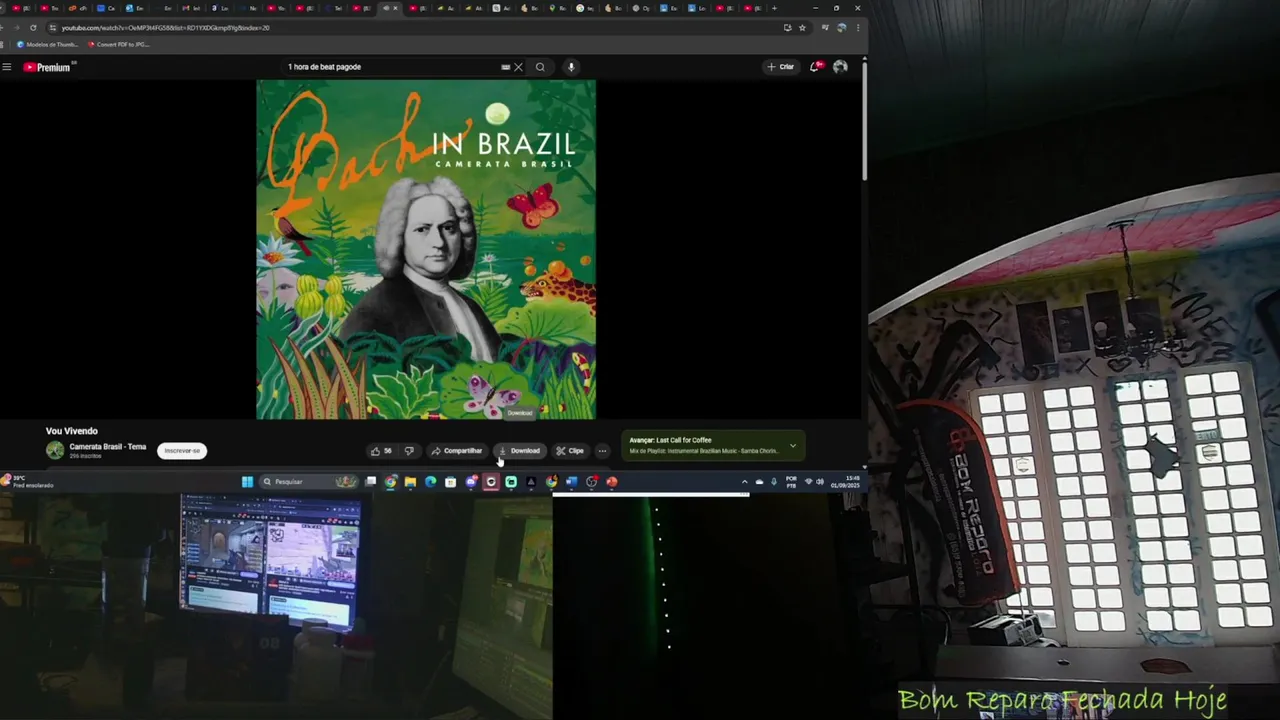Like the video
1280x720 pixels.
[381, 451]
